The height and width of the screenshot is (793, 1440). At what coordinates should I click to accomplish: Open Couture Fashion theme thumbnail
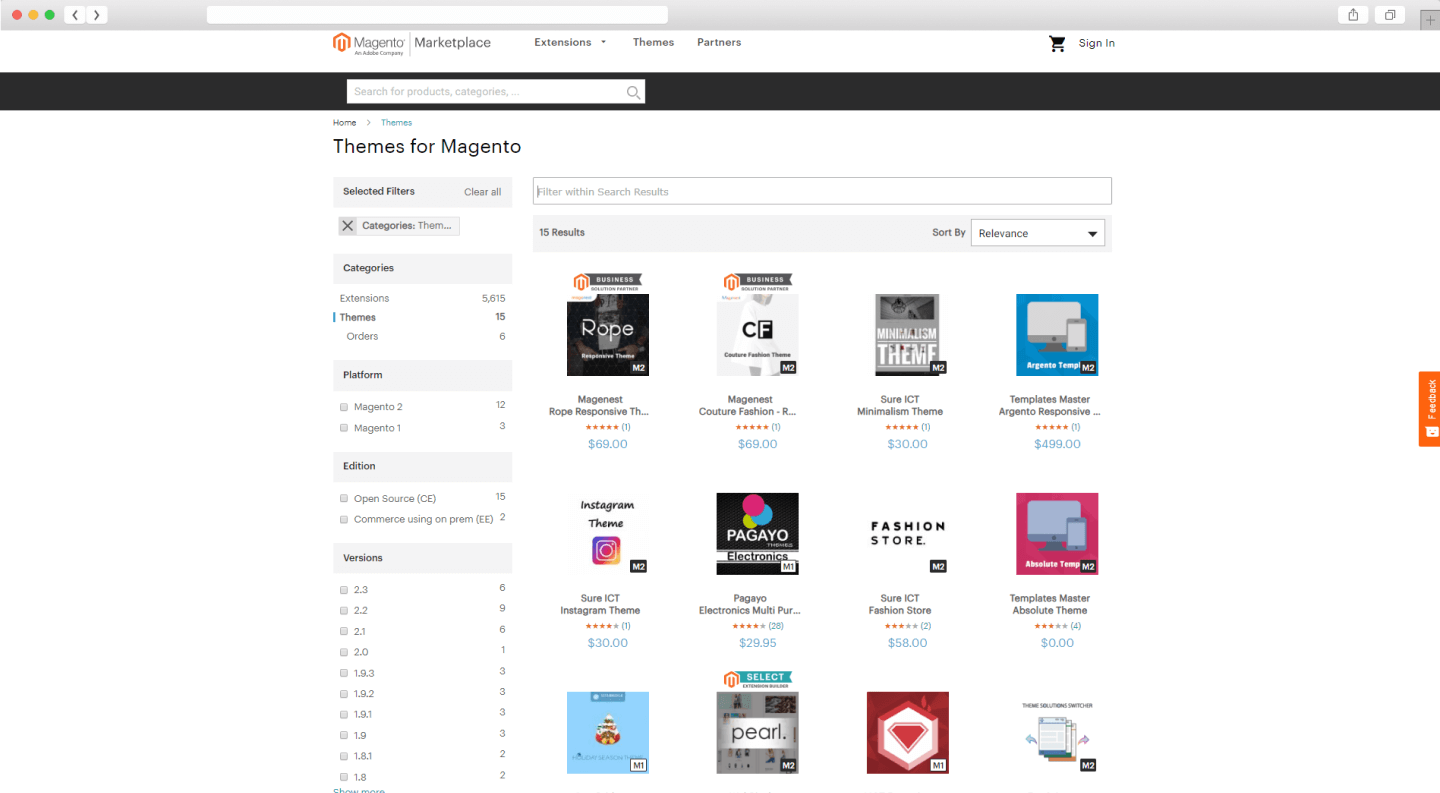pos(758,334)
